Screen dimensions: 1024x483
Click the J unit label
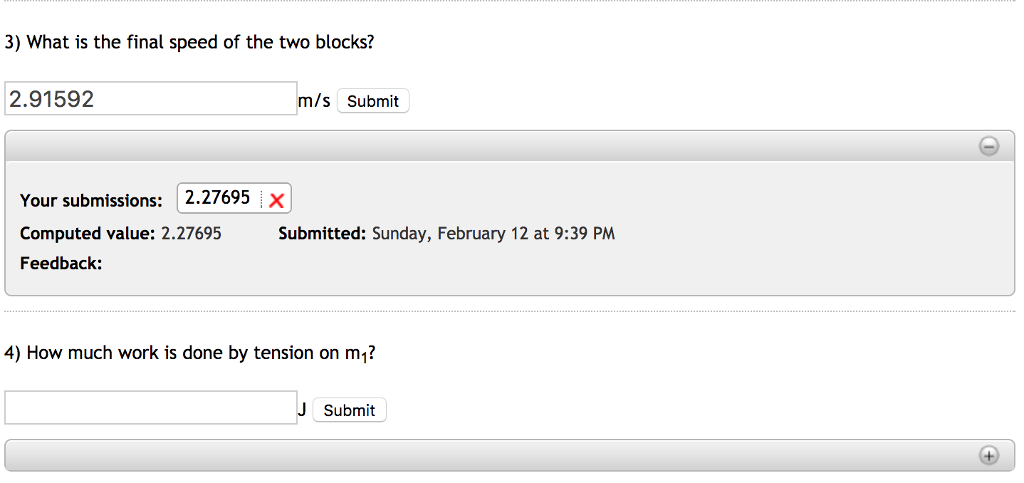pos(302,409)
